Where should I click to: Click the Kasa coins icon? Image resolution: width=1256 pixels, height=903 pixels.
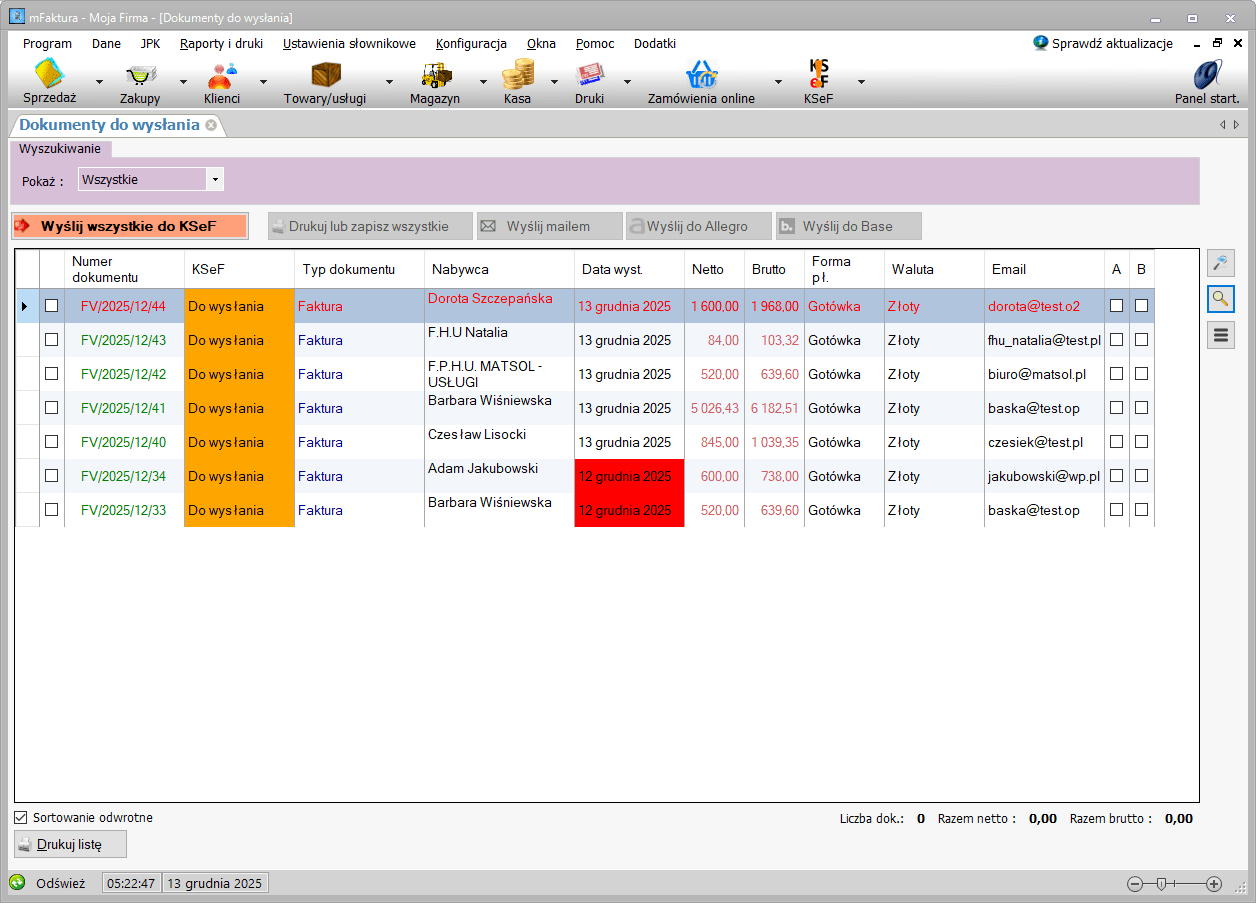tap(517, 76)
